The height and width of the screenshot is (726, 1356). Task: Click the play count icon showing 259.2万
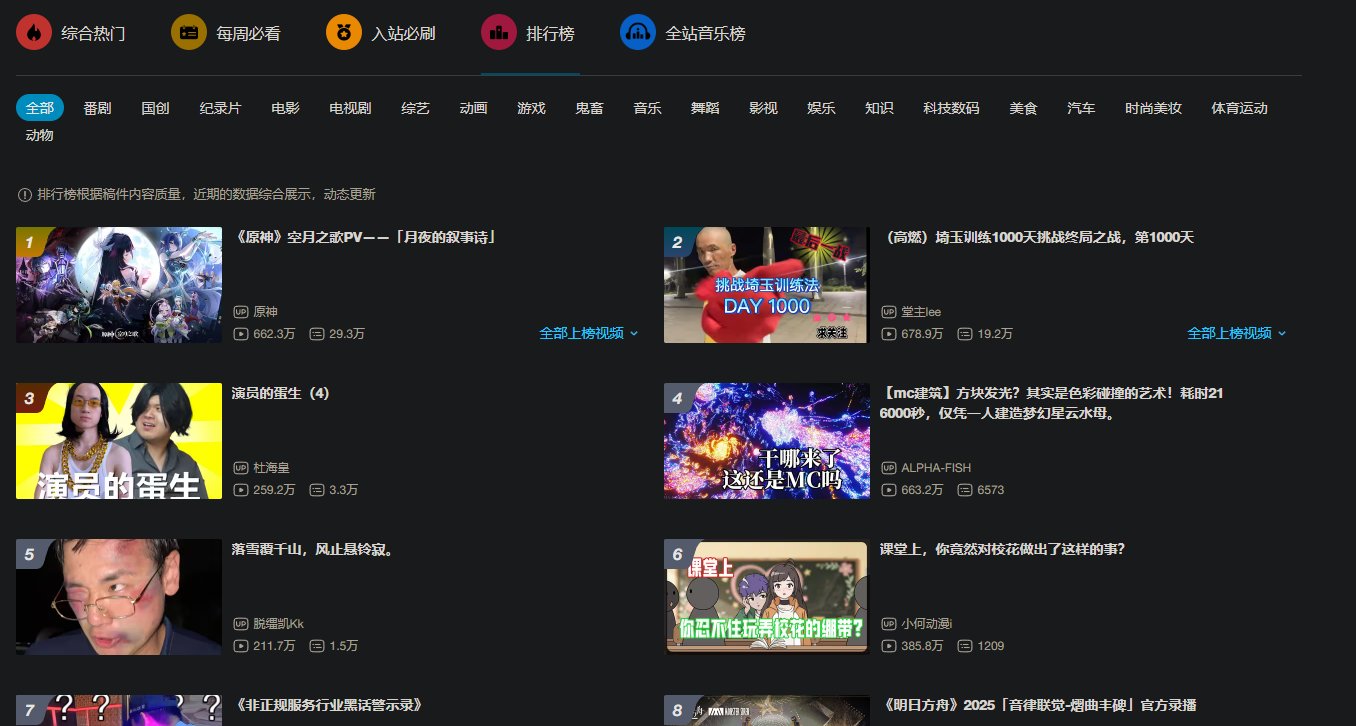tap(240, 490)
